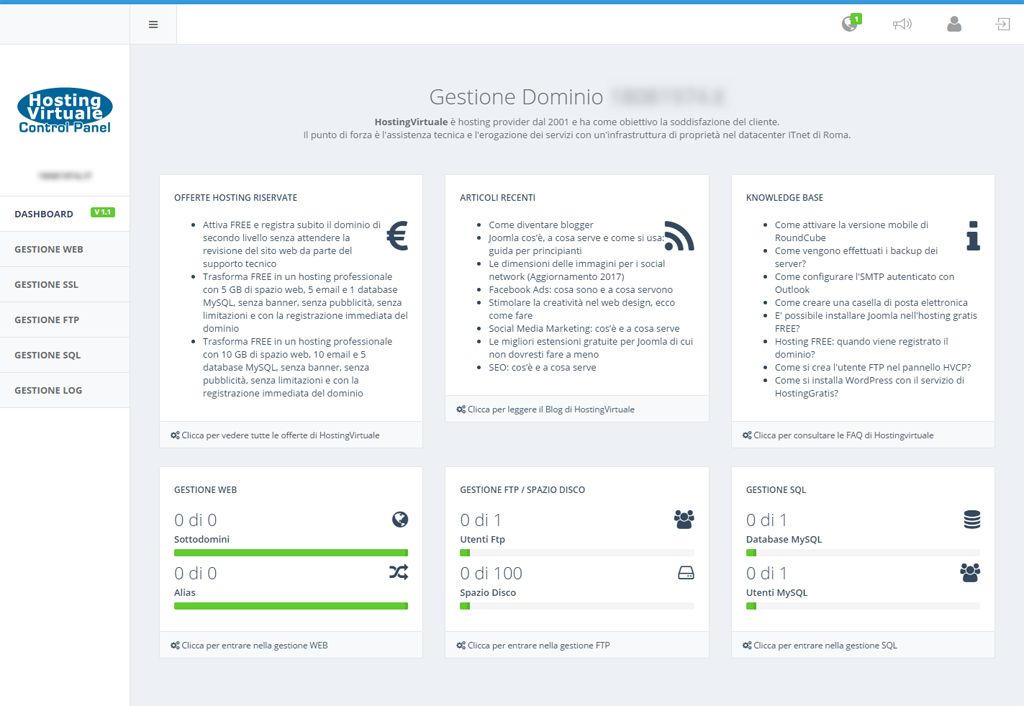Click the globe icon beside Sottodomini
This screenshot has height=706, width=1024.
[400, 519]
